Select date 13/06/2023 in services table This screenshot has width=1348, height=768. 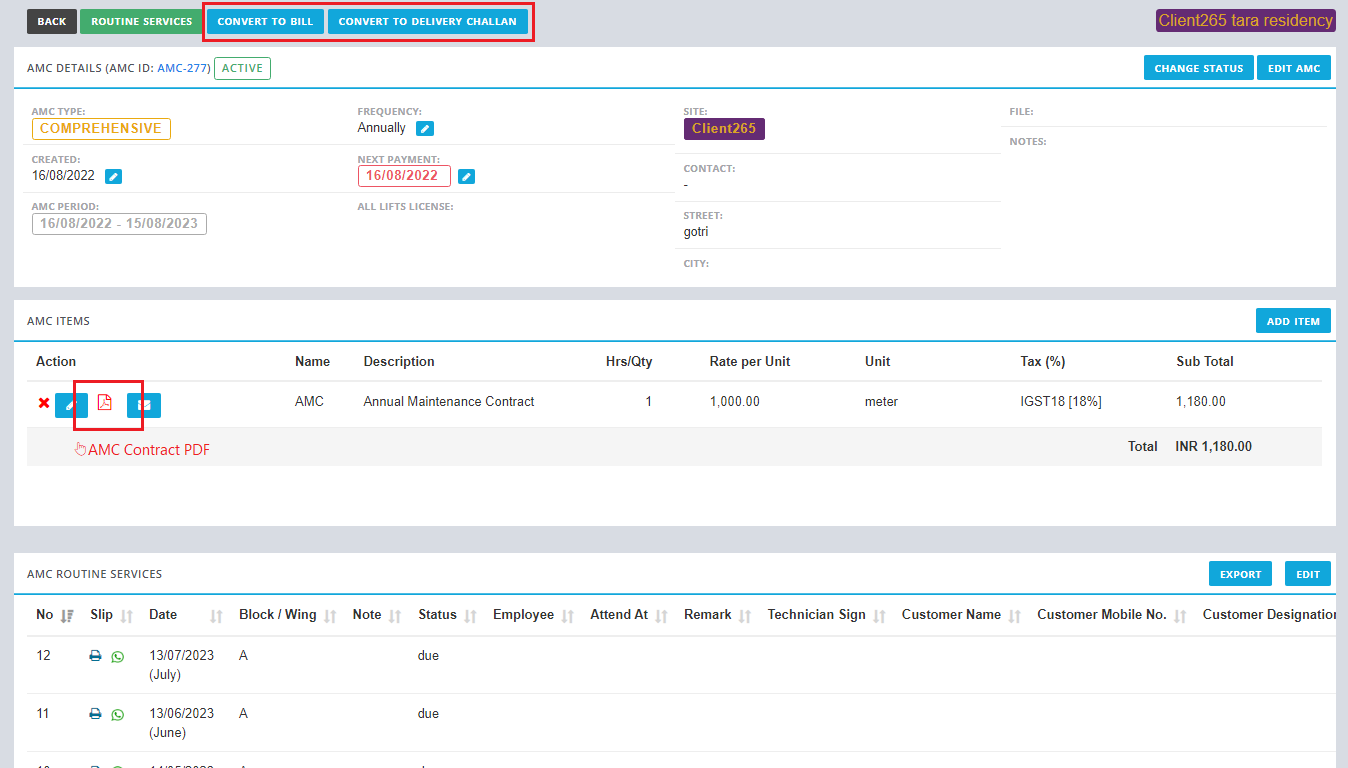click(x=181, y=714)
